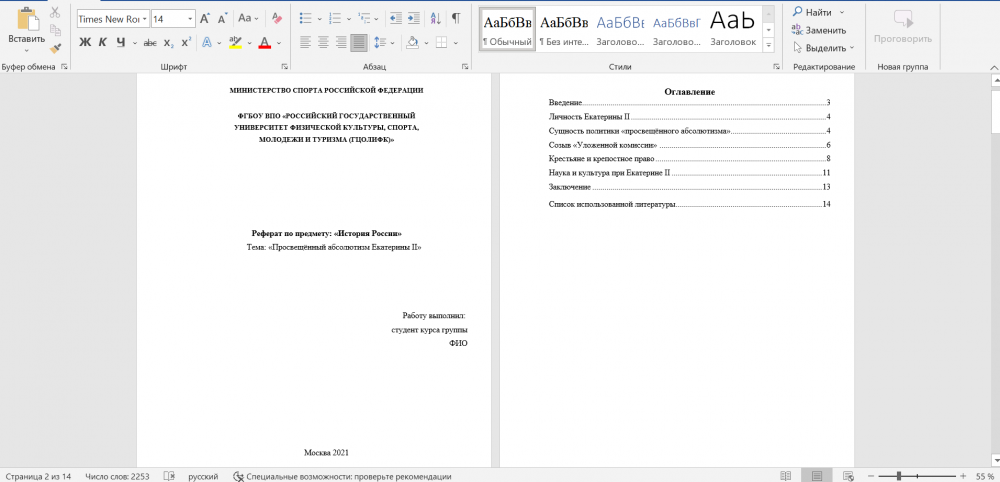
Task: Toggle strikethrough text formatting
Action: [x=150, y=42]
